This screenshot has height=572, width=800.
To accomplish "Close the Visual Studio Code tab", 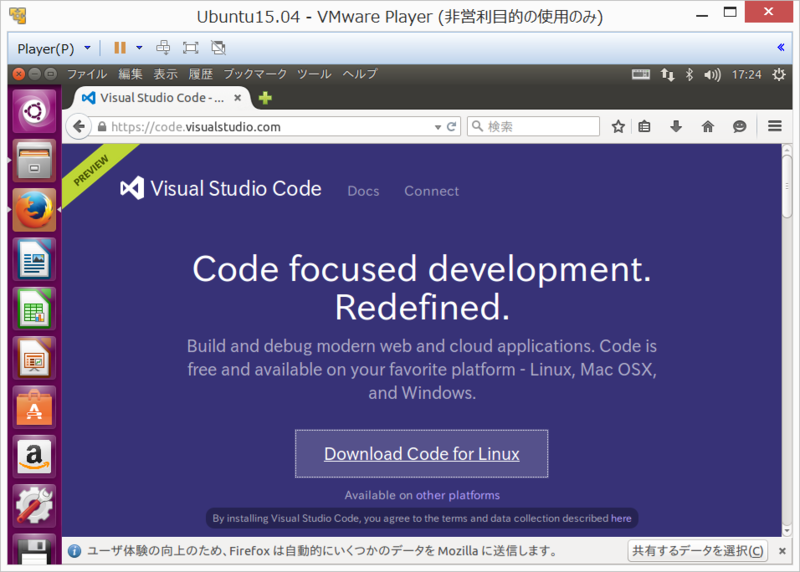I will tap(237, 98).
